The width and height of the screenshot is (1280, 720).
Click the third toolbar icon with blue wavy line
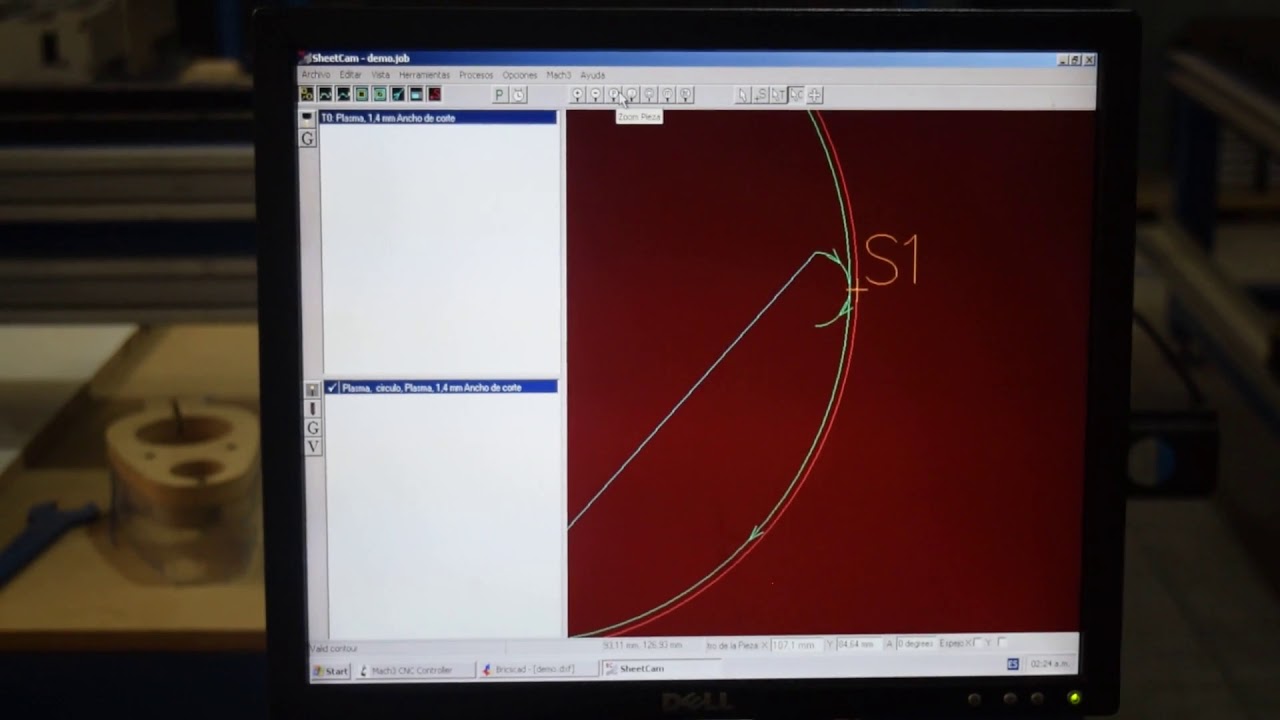pos(343,94)
